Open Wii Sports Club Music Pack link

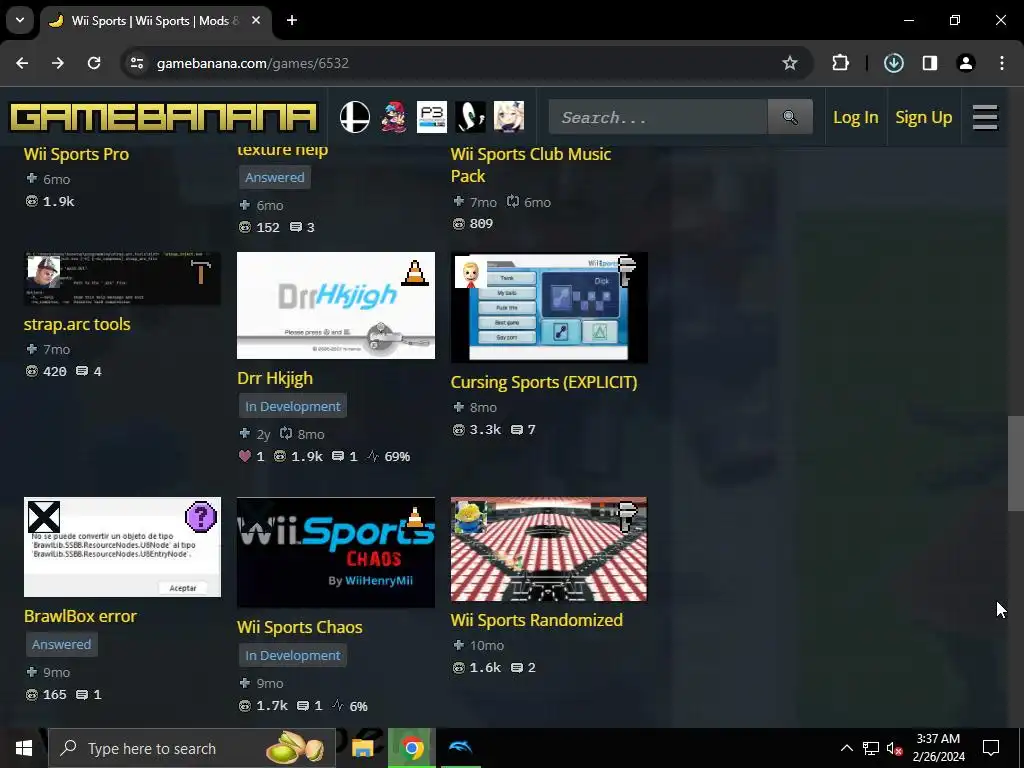tap(531, 165)
